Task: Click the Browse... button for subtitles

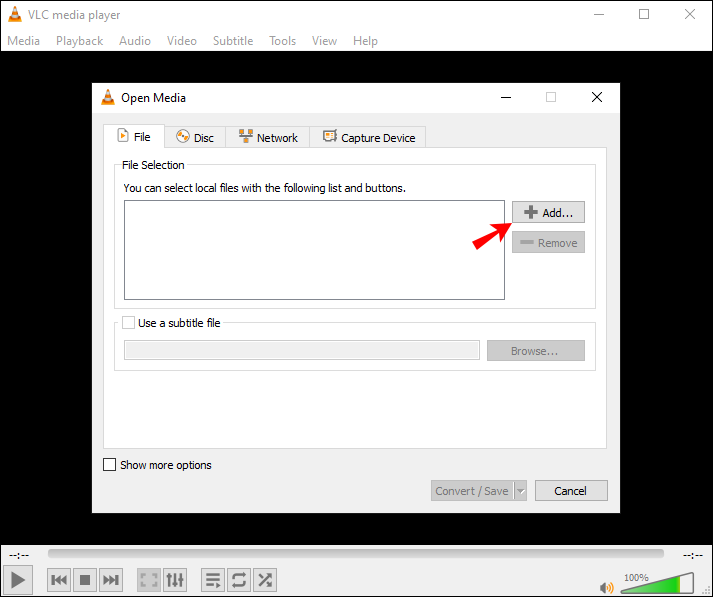Action: coord(536,351)
